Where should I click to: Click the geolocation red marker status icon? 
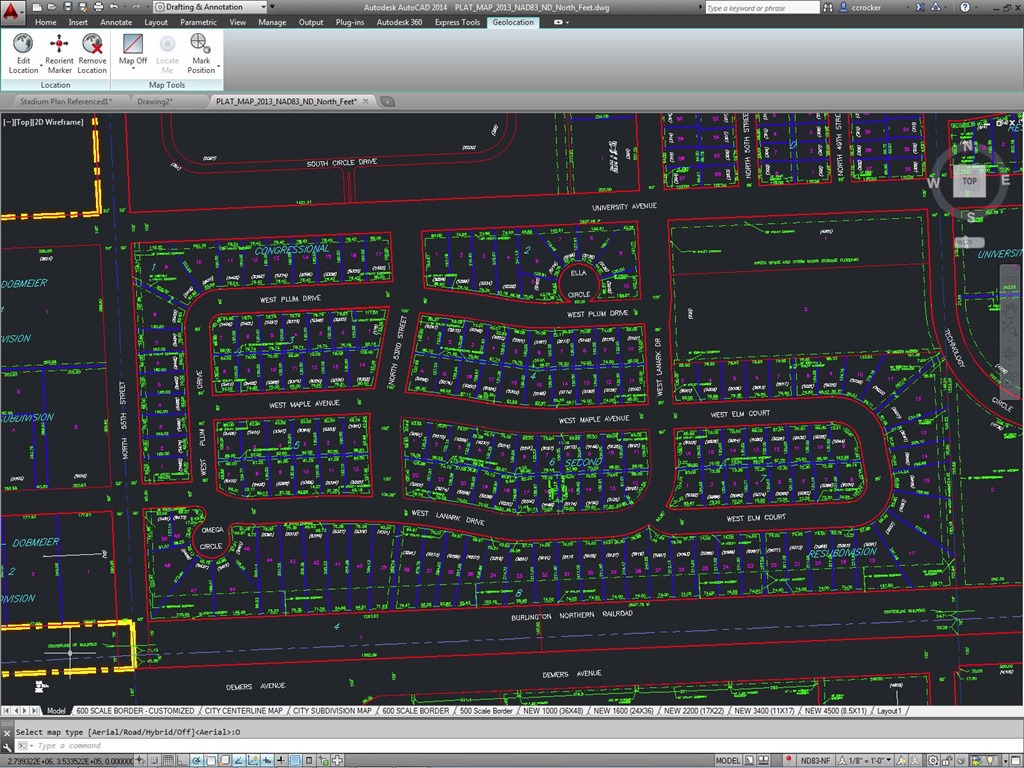pyautogui.click(x=788, y=760)
